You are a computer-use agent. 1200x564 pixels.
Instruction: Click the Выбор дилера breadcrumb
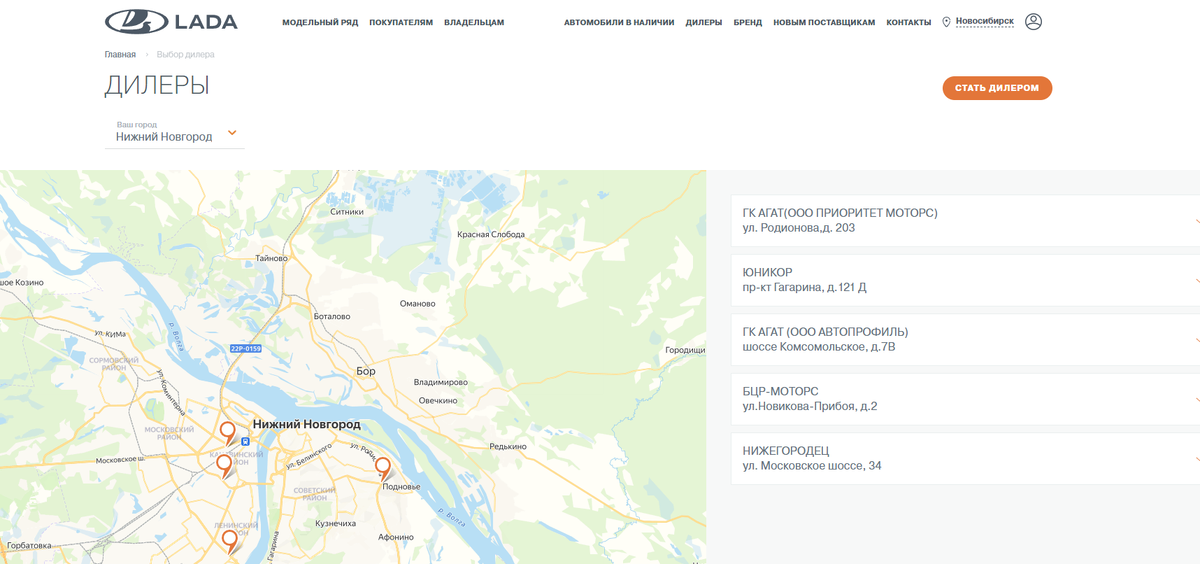pos(186,54)
